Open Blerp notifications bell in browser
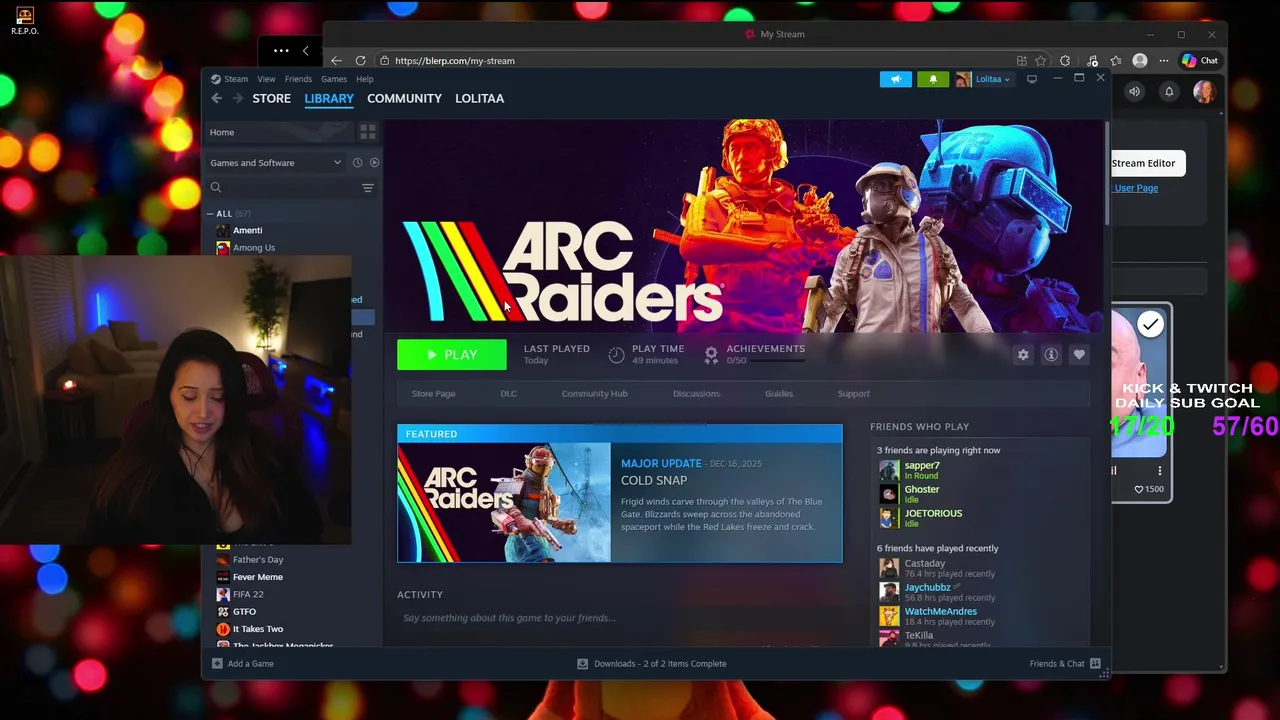Image resolution: width=1280 pixels, height=720 pixels. coord(1168,92)
